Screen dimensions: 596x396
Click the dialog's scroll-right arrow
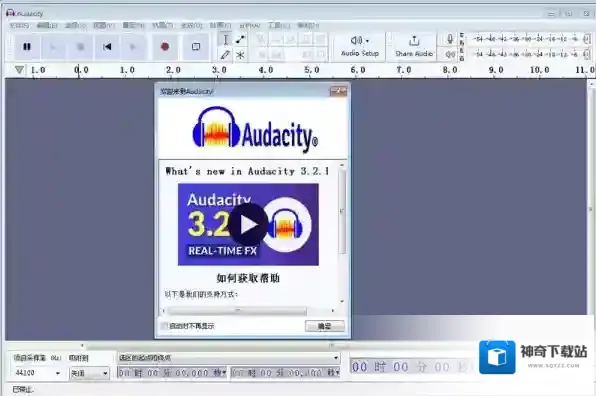point(333,311)
